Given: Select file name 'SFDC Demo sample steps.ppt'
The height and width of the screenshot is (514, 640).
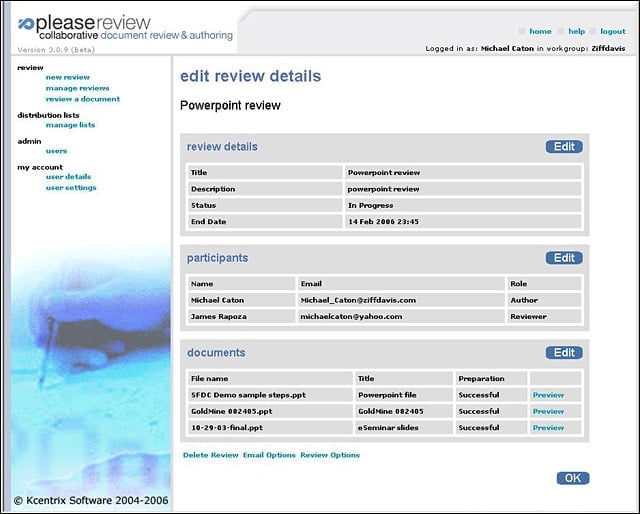Looking at the screenshot, I should [270, 395].
